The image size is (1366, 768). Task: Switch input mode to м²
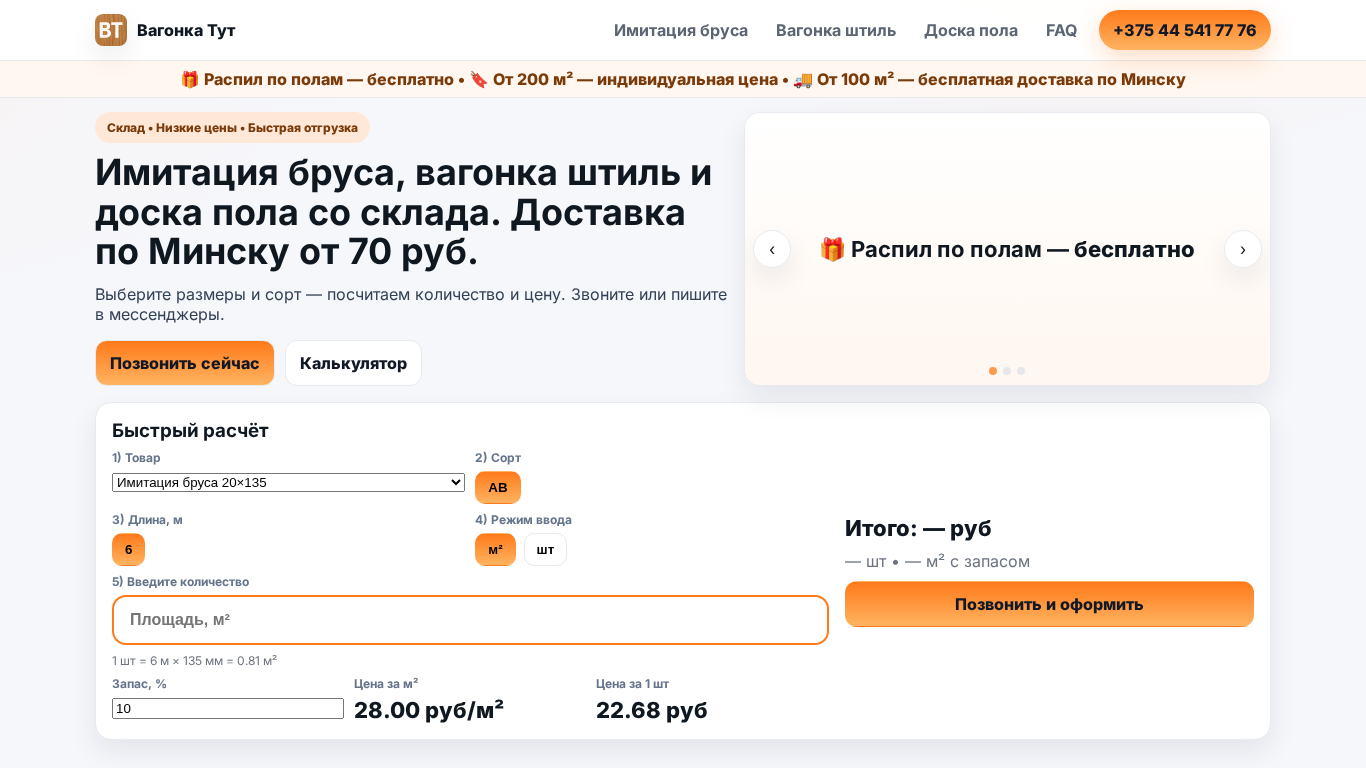point(495,550)
